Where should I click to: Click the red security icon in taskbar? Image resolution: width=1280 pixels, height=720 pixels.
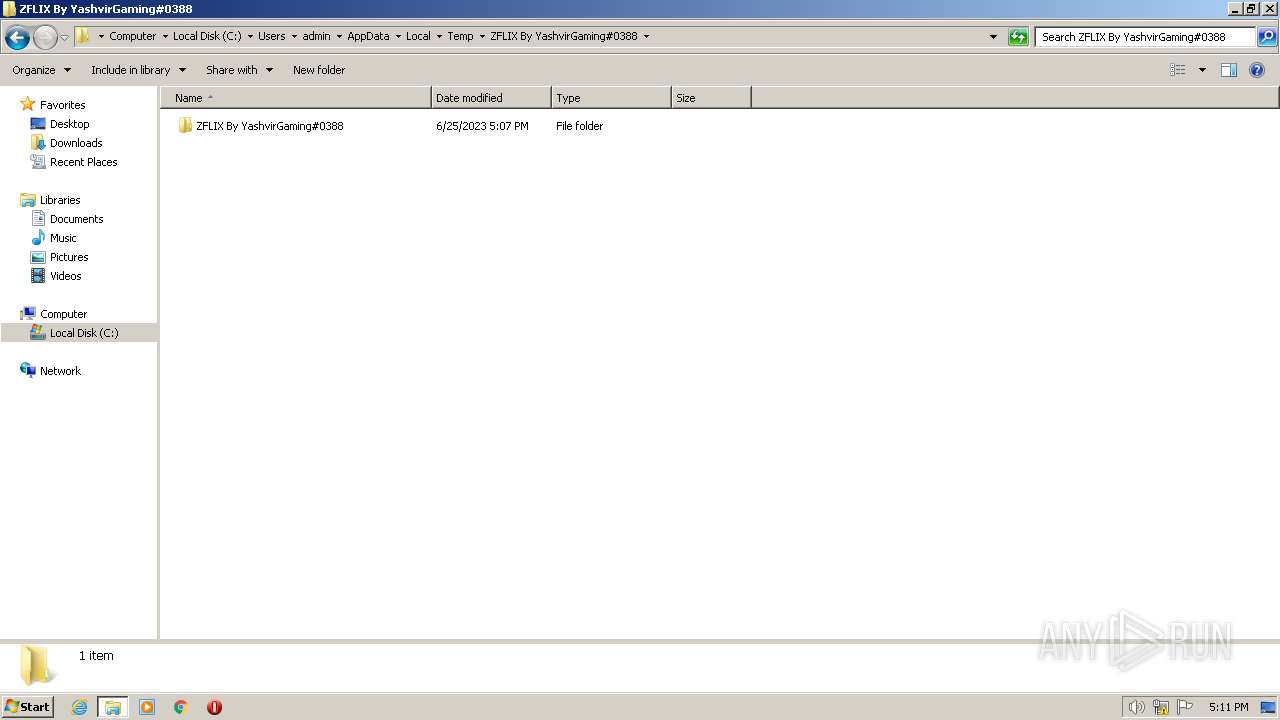tap(214, 707)
